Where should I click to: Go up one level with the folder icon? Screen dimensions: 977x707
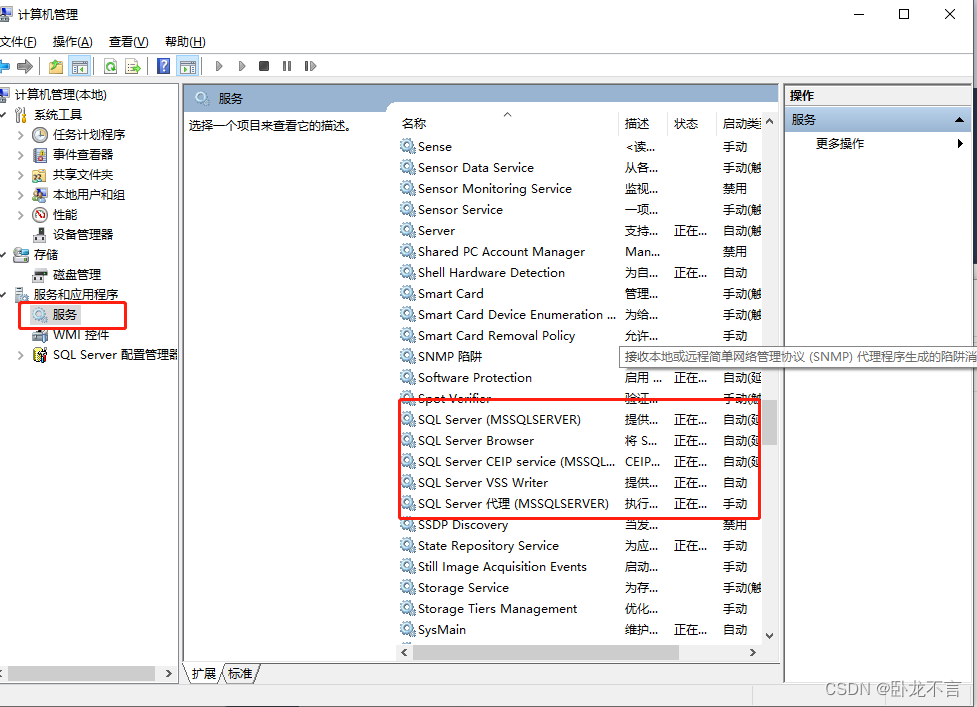[x=56, y=66]
